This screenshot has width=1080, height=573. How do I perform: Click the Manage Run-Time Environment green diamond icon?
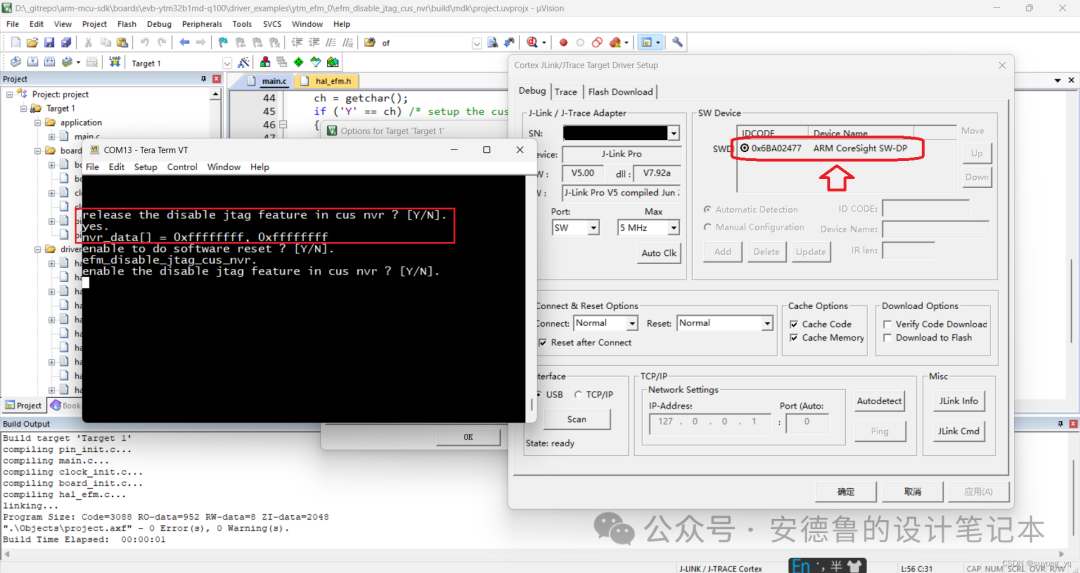click(x=299, y=63)
